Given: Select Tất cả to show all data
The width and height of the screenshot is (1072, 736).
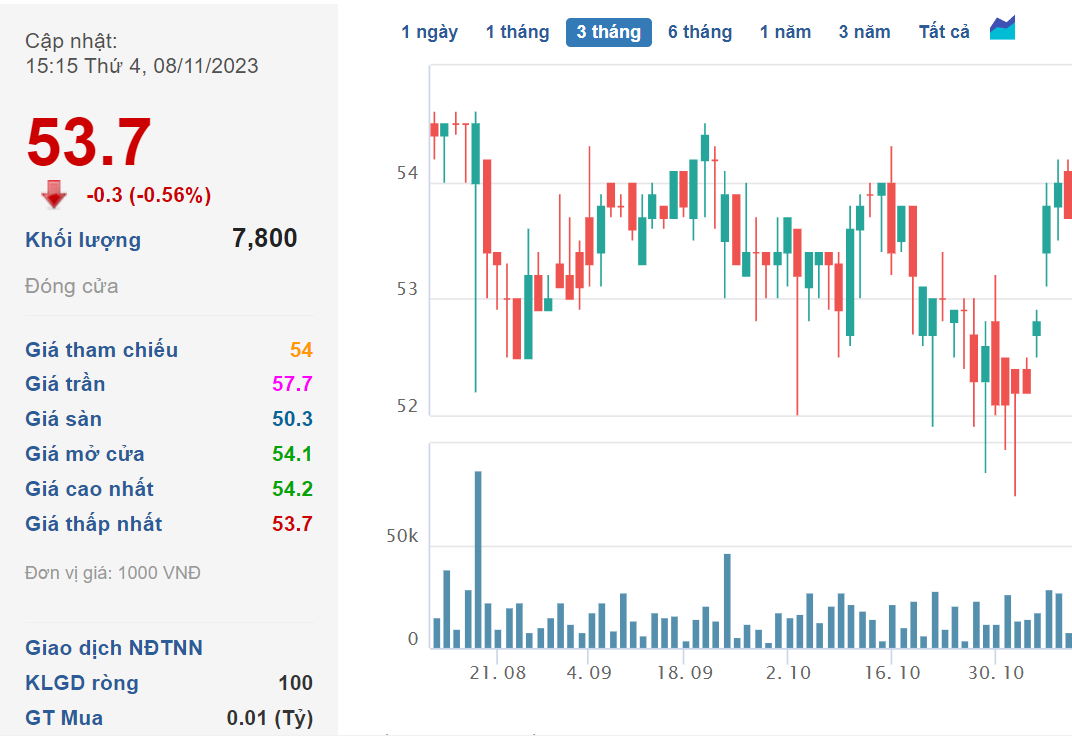Looking at the screenshot, I should pos(944,32).
